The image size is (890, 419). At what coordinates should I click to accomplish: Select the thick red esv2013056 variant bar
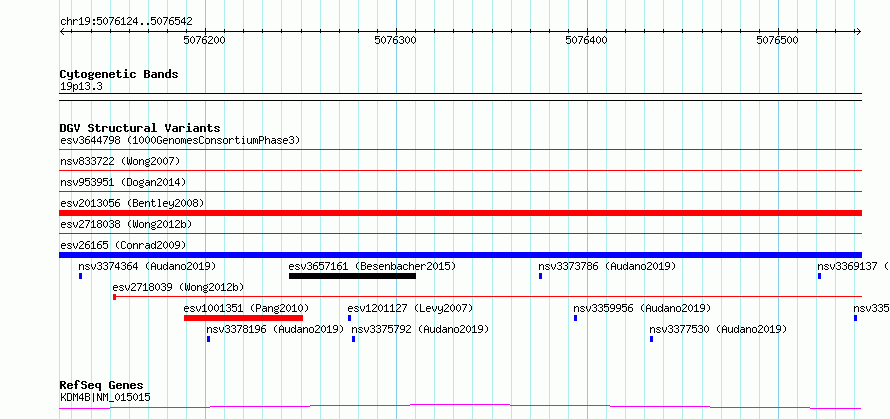coord(460,213)
